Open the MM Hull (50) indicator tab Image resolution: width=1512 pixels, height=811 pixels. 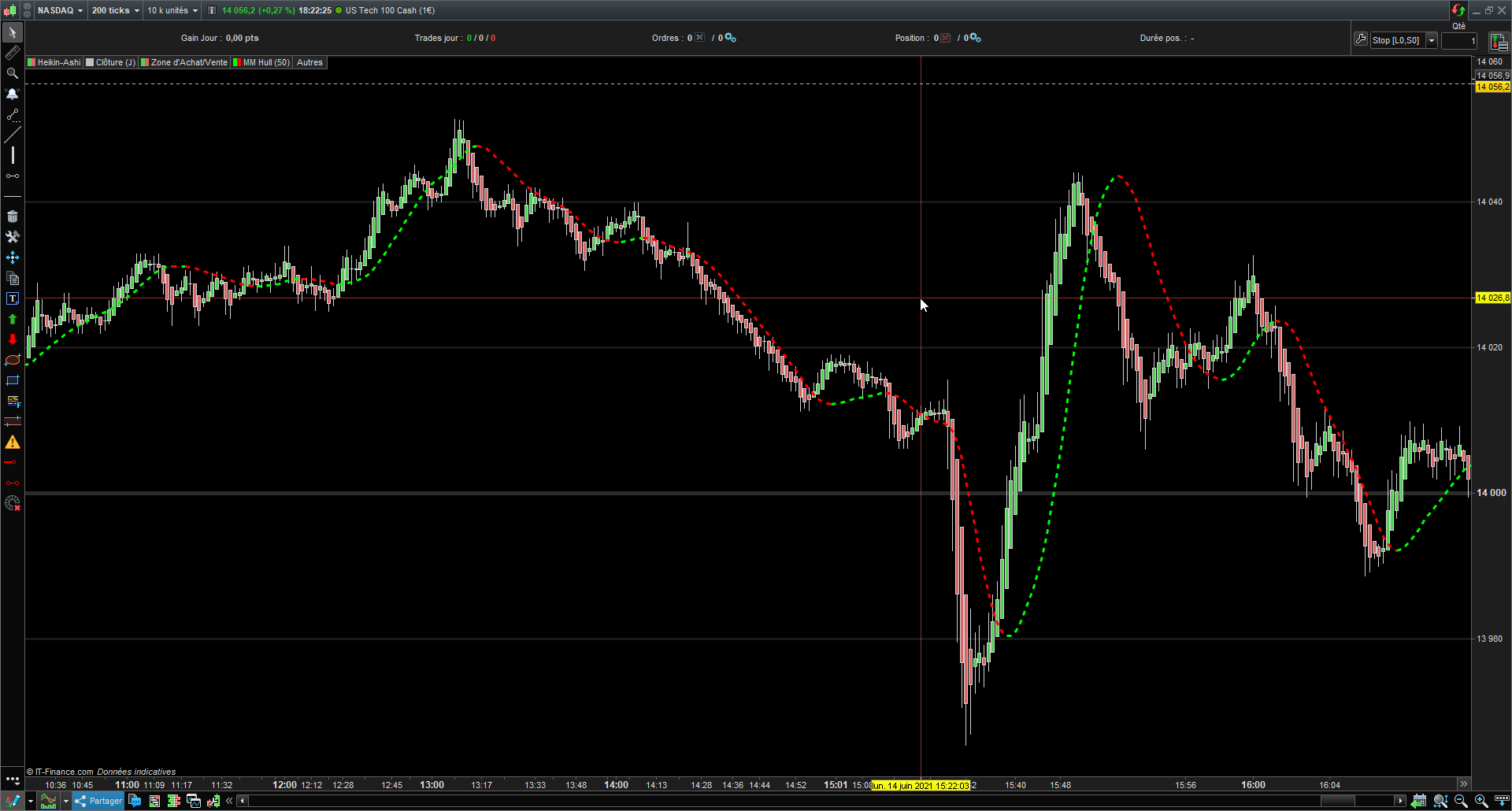coord(261,62)
